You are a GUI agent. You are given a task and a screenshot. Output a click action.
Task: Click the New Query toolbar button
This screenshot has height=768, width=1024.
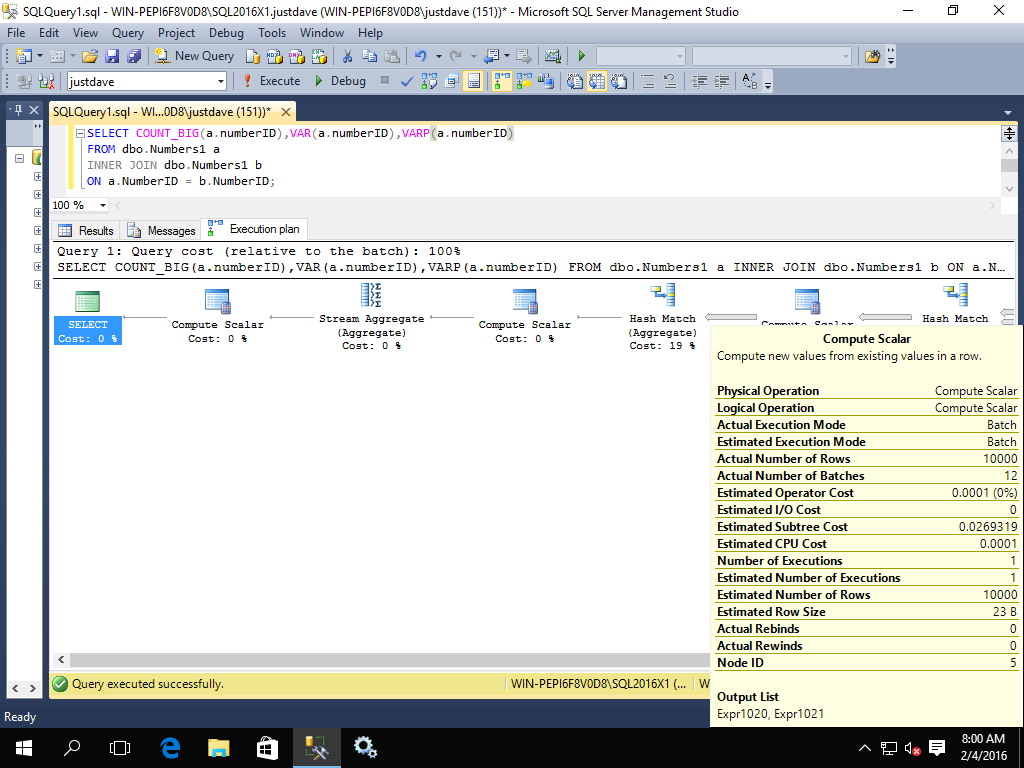[195, 56]
